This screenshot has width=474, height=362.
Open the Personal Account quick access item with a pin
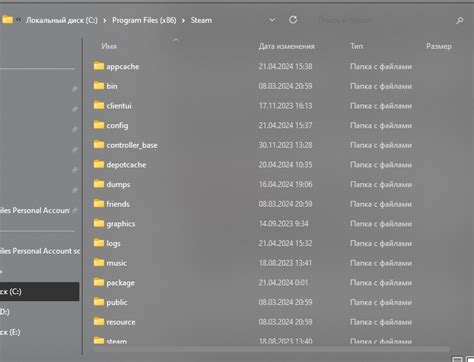pyautogui.click(x=35, y=210)
